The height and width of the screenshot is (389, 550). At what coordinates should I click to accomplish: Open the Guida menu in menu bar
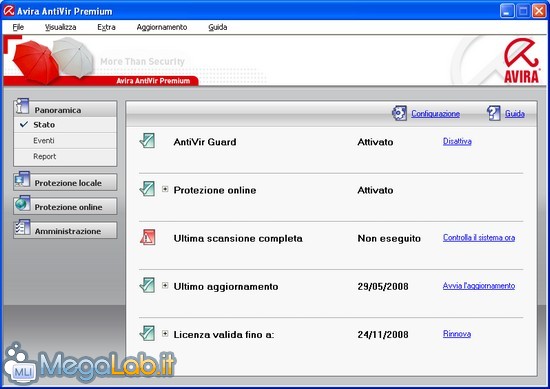tap(217, 27)
